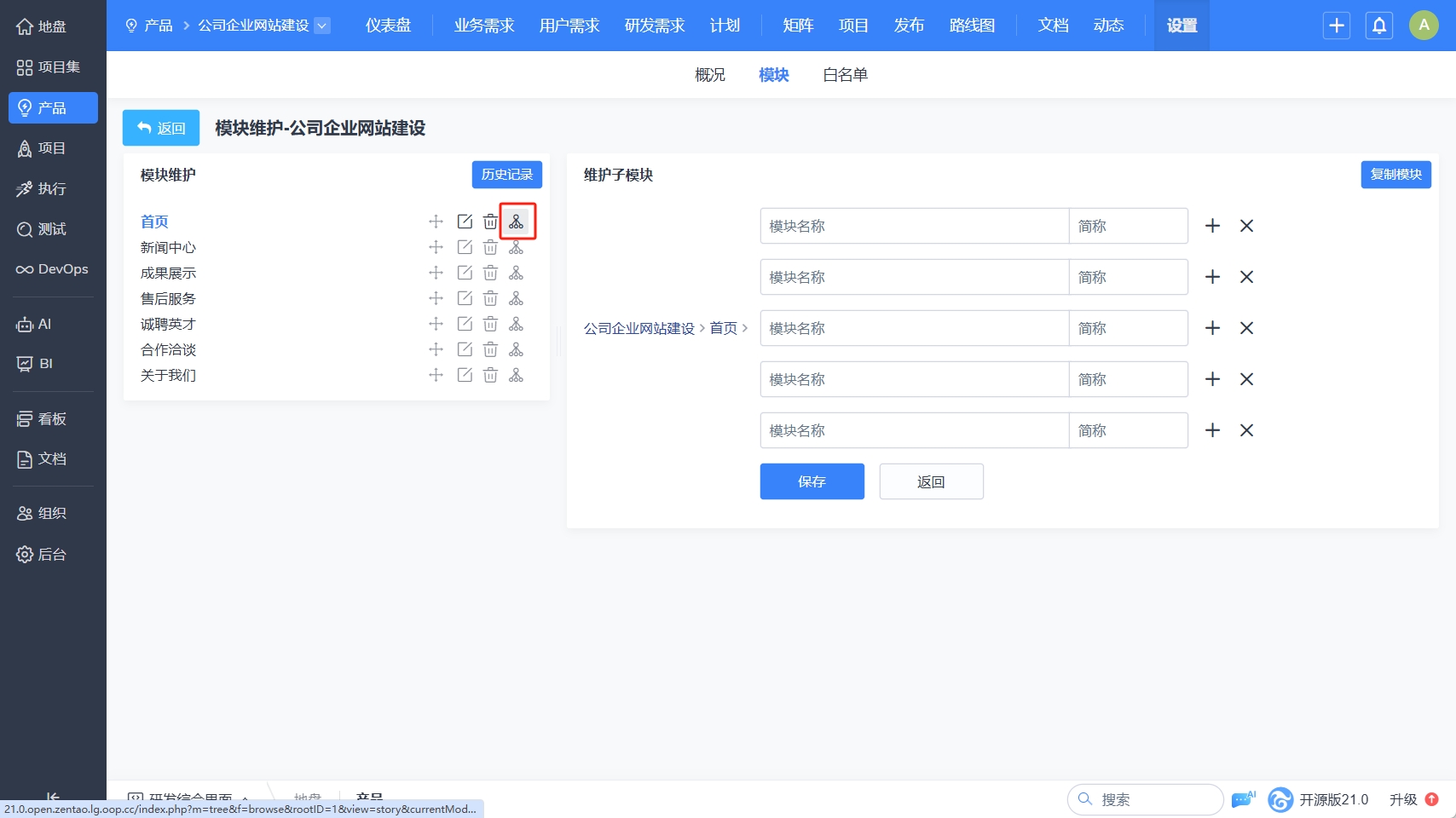
Task: Open the user avatar menu
Action: coord(1424,26)
